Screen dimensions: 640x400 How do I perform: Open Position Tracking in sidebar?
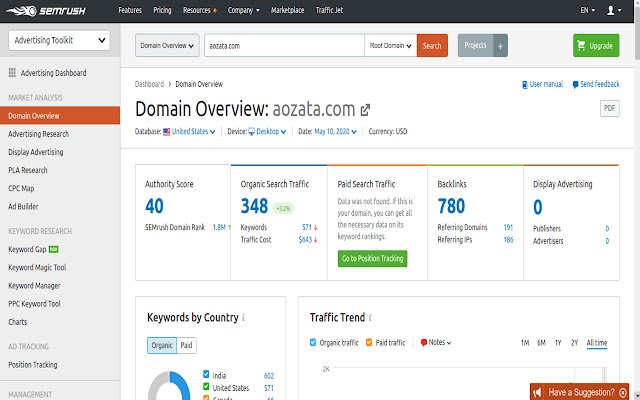(x=33, y=365)
